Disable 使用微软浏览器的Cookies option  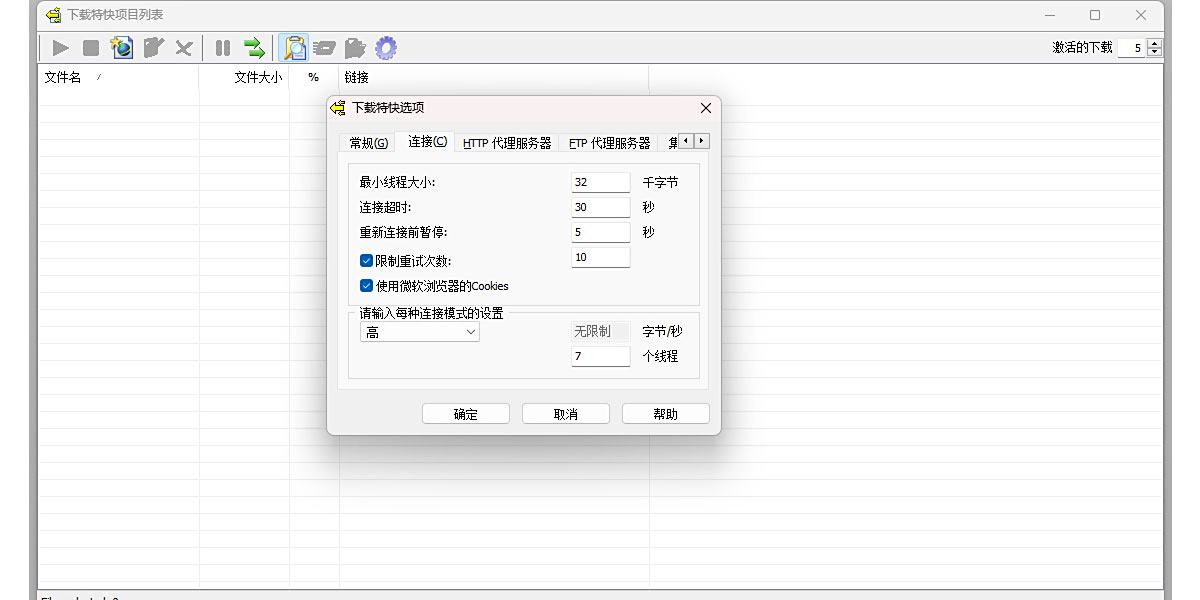point(366,285)
